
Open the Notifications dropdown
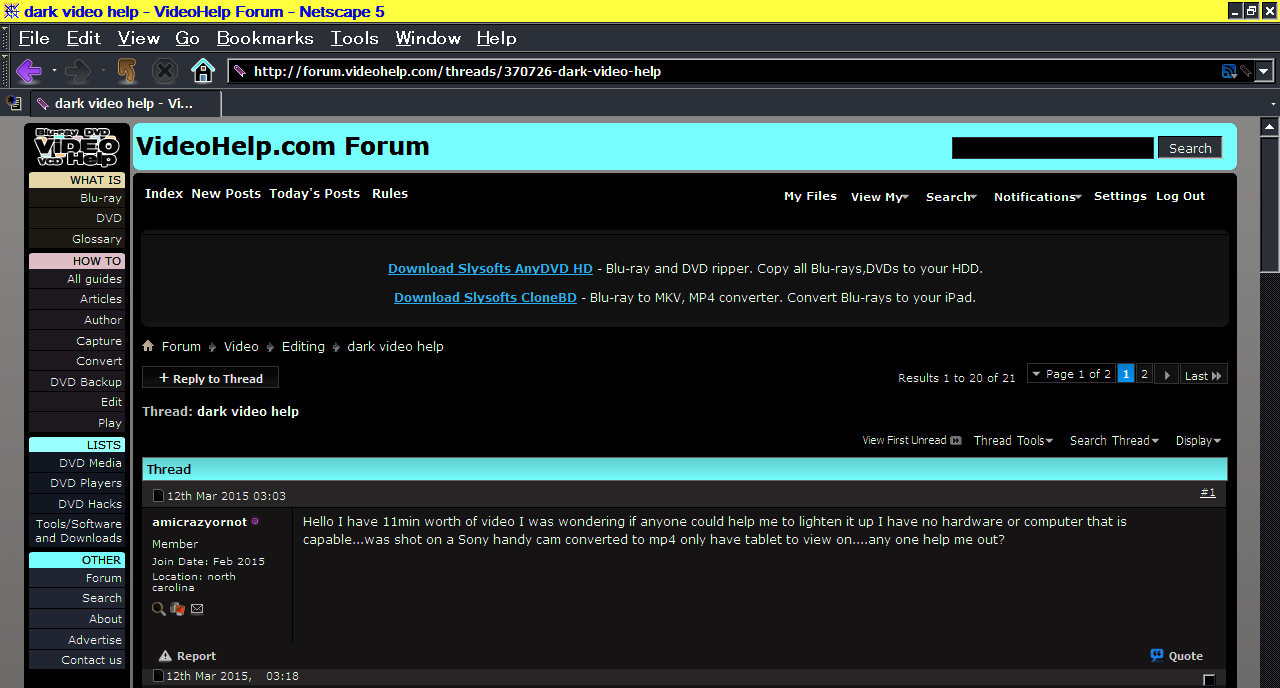[x=1038, y=197]
